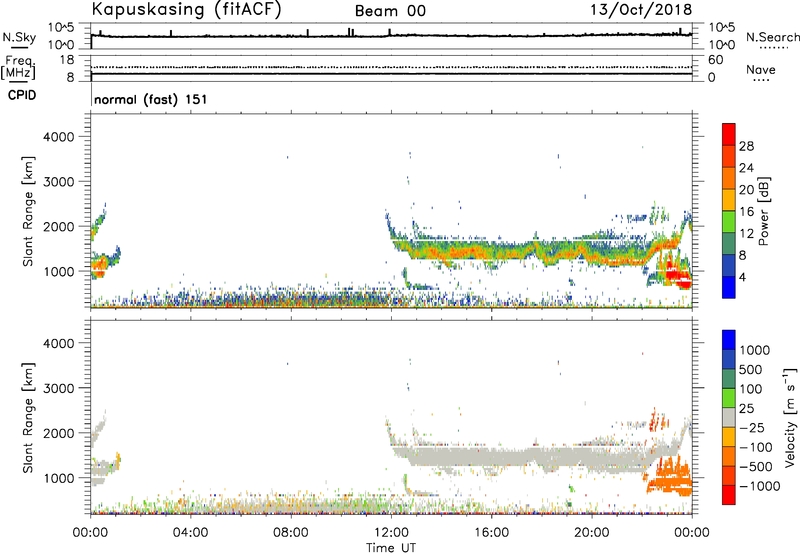Click the Time UT axis title
The image size is (800, 554).
click(391, 548)
